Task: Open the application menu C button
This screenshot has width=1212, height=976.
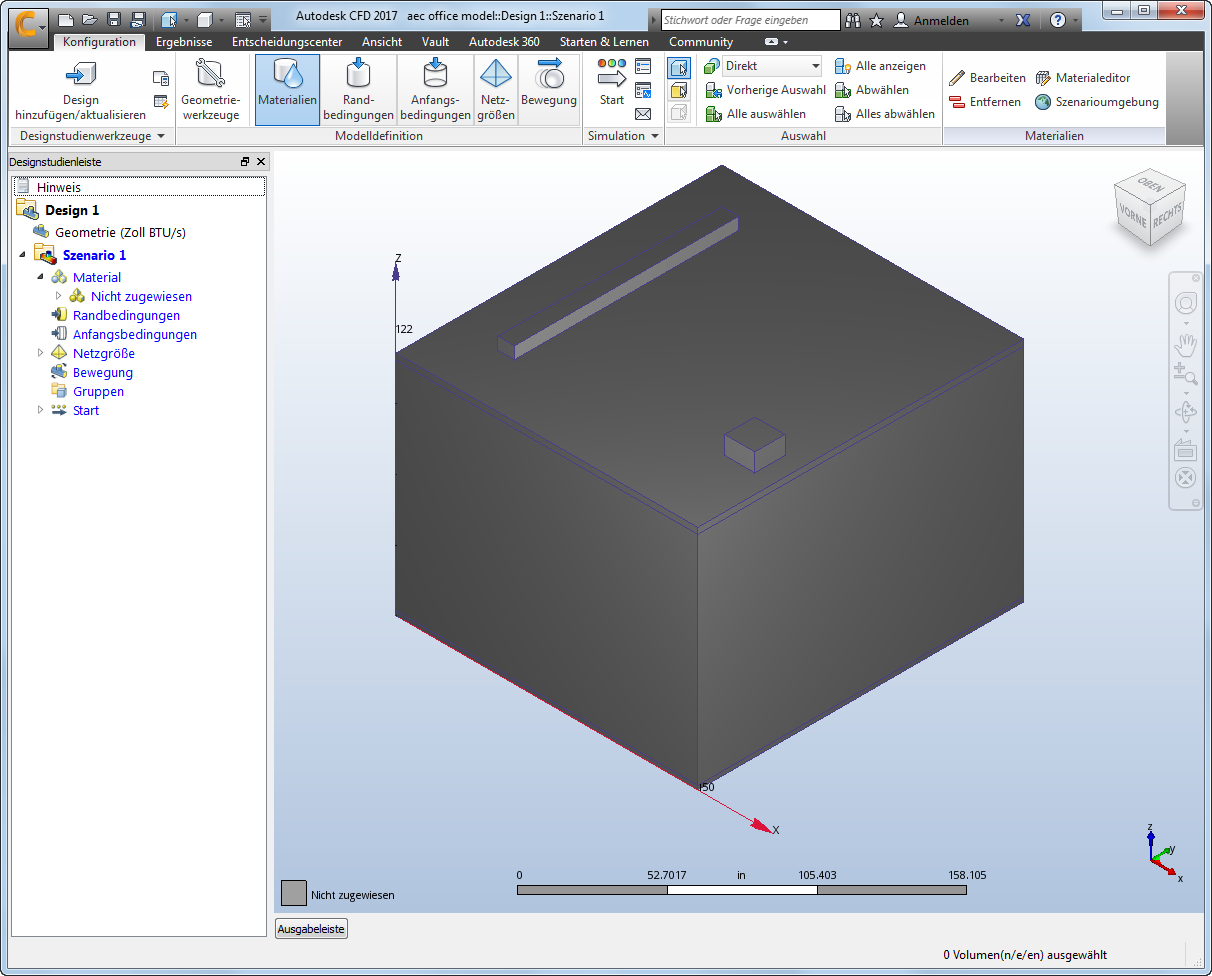Action: pos(28,28)
